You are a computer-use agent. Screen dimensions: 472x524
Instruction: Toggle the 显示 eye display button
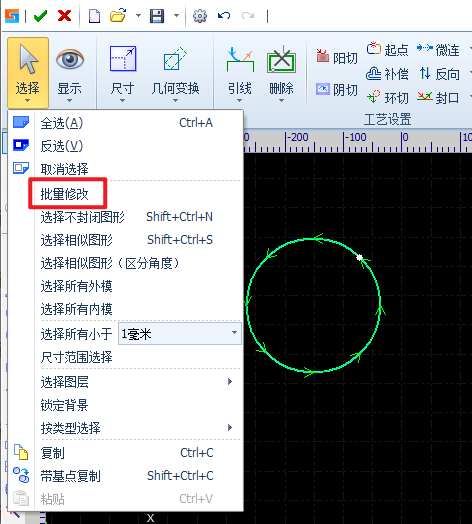click(70, 74)
